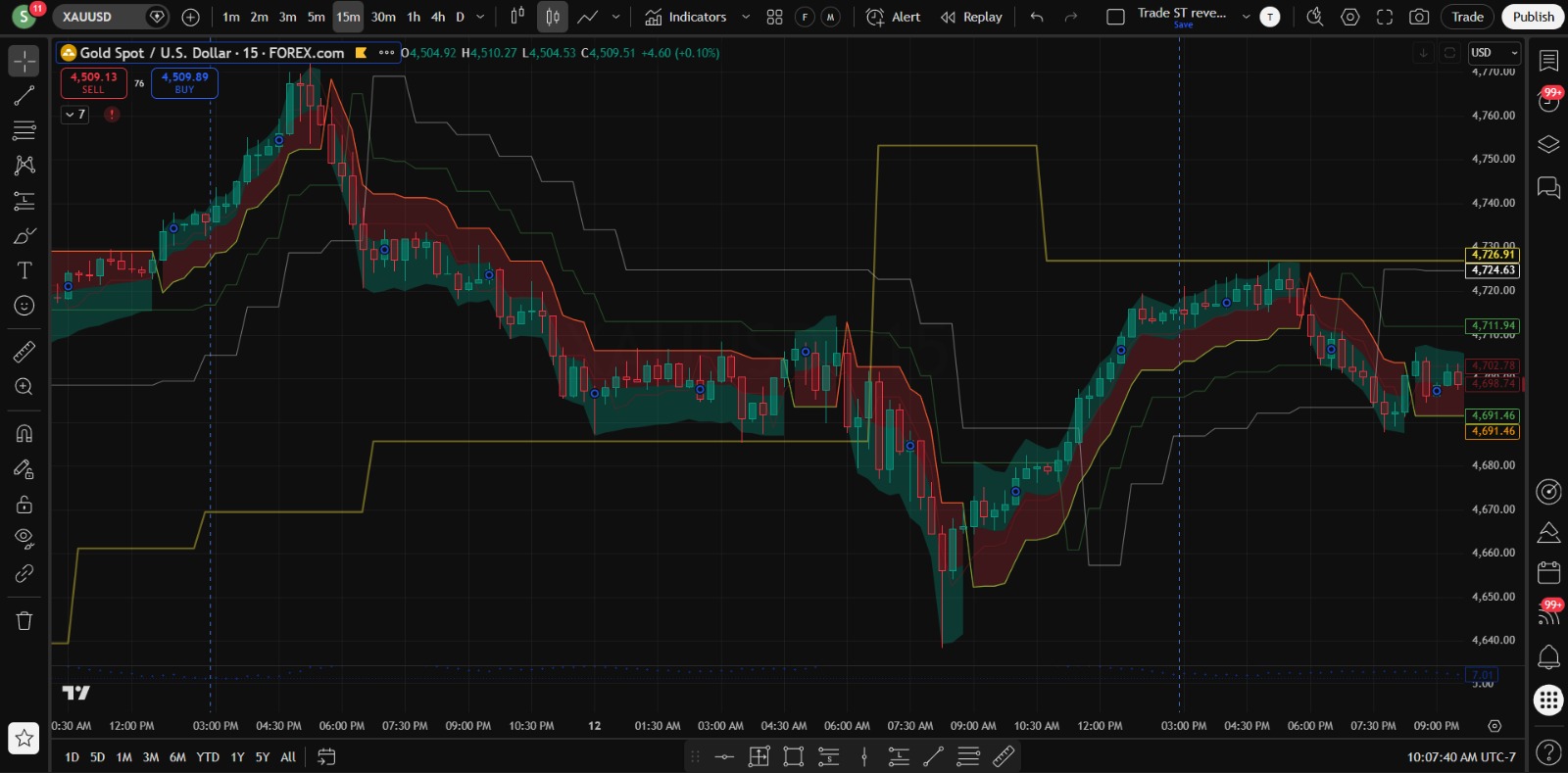The width and height of the screenshot is (1568, 773).
Task: Open the symbol legend more options menu
Action: point(387,53)
